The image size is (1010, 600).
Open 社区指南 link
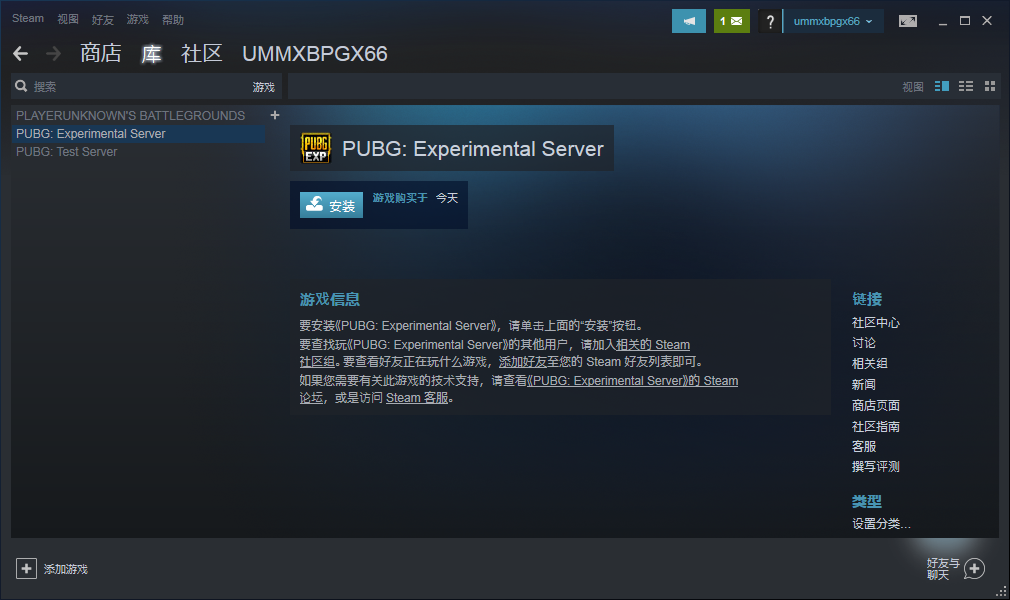click(875, 426)
